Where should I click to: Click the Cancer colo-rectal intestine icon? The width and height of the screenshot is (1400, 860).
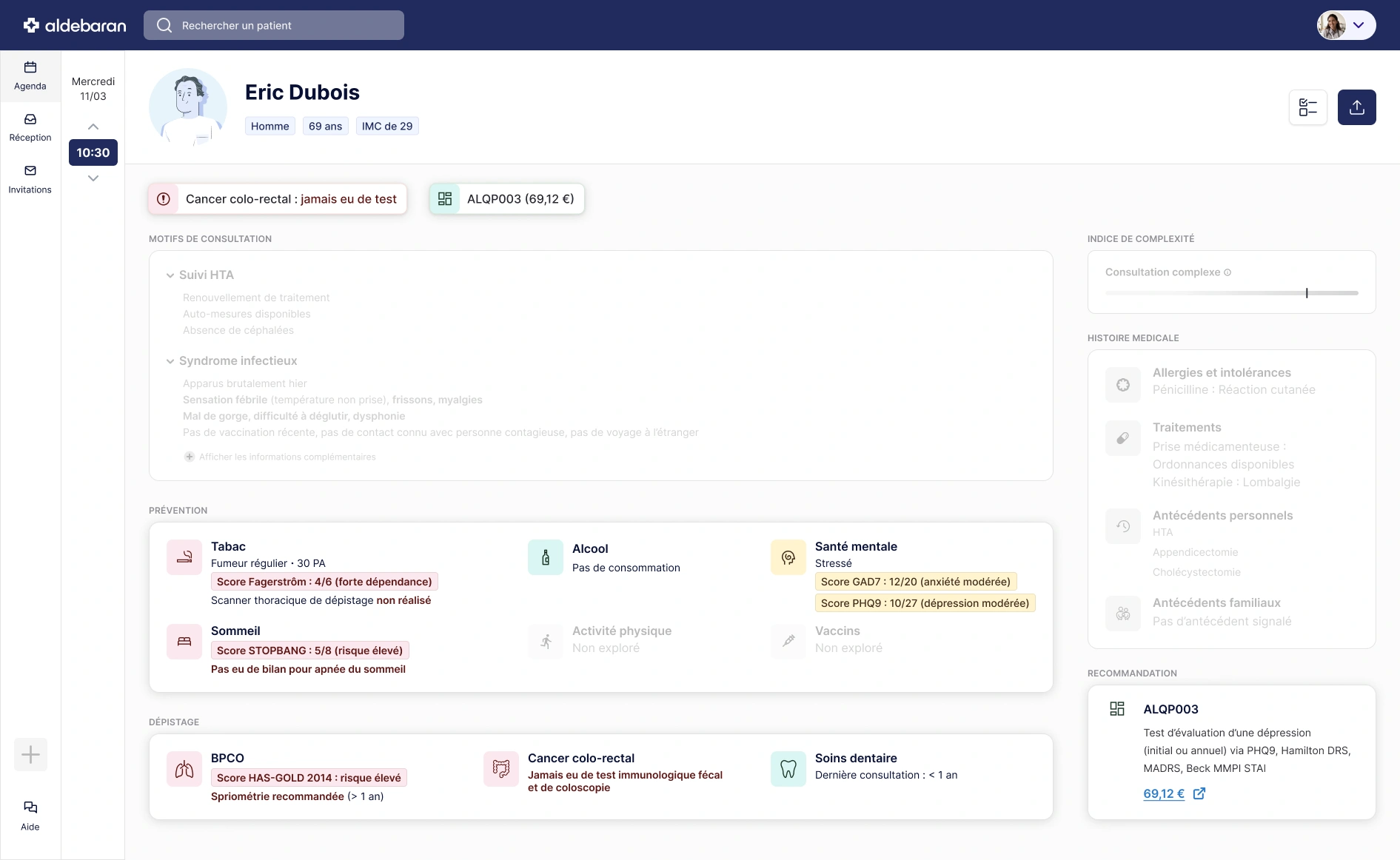(501, 769)
